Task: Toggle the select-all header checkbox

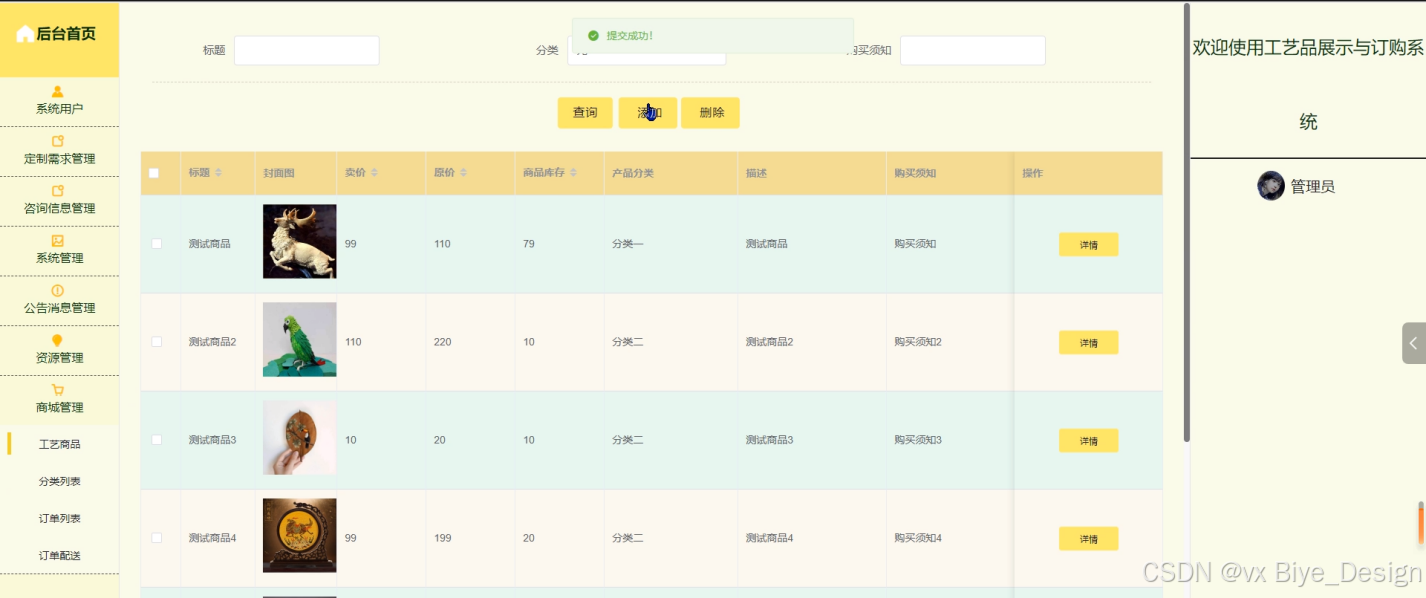Action: 154,173
